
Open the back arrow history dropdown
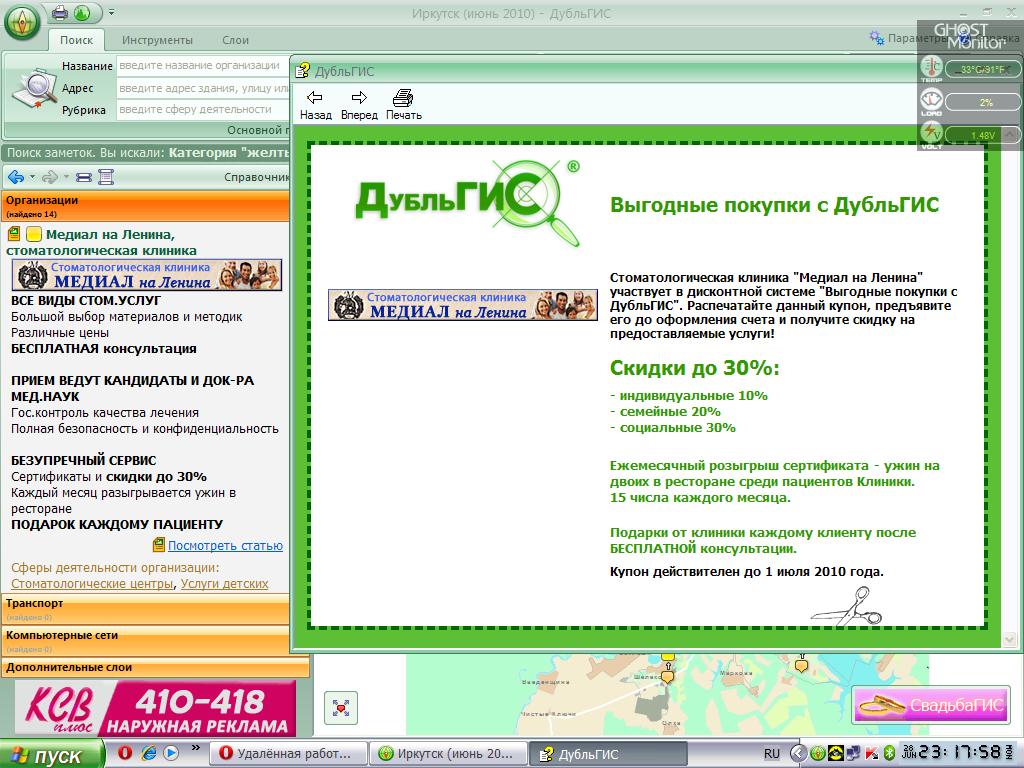(x=31, y=177)
